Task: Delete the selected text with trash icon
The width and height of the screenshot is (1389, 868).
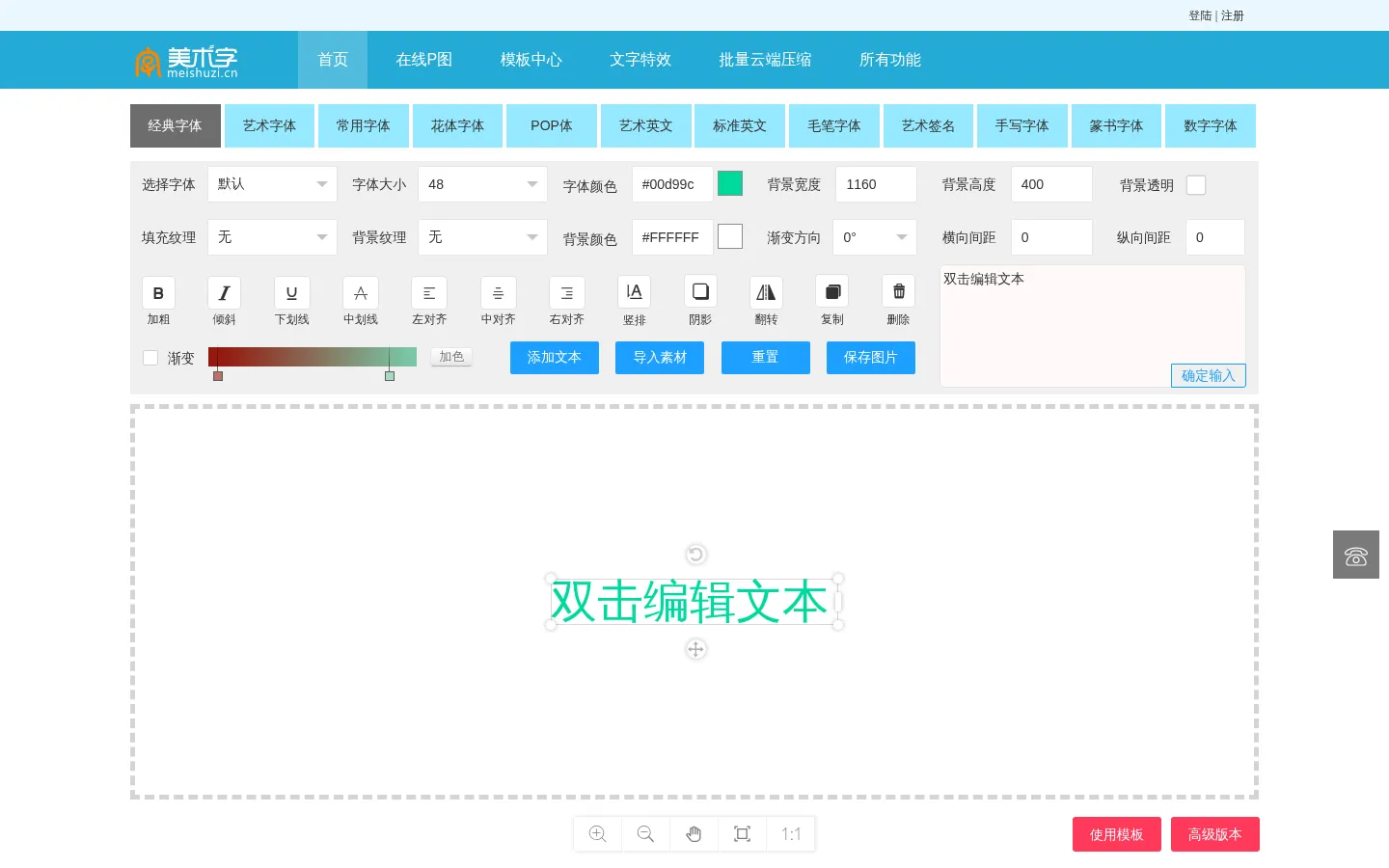Action: point(898,292)
